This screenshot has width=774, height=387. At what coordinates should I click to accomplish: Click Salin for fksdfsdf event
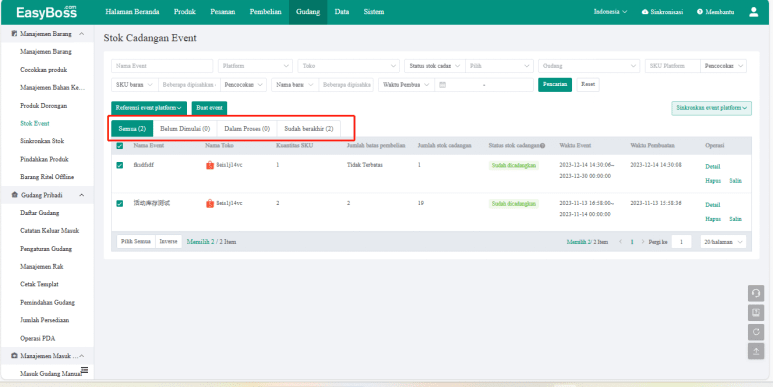click(735, 181)
